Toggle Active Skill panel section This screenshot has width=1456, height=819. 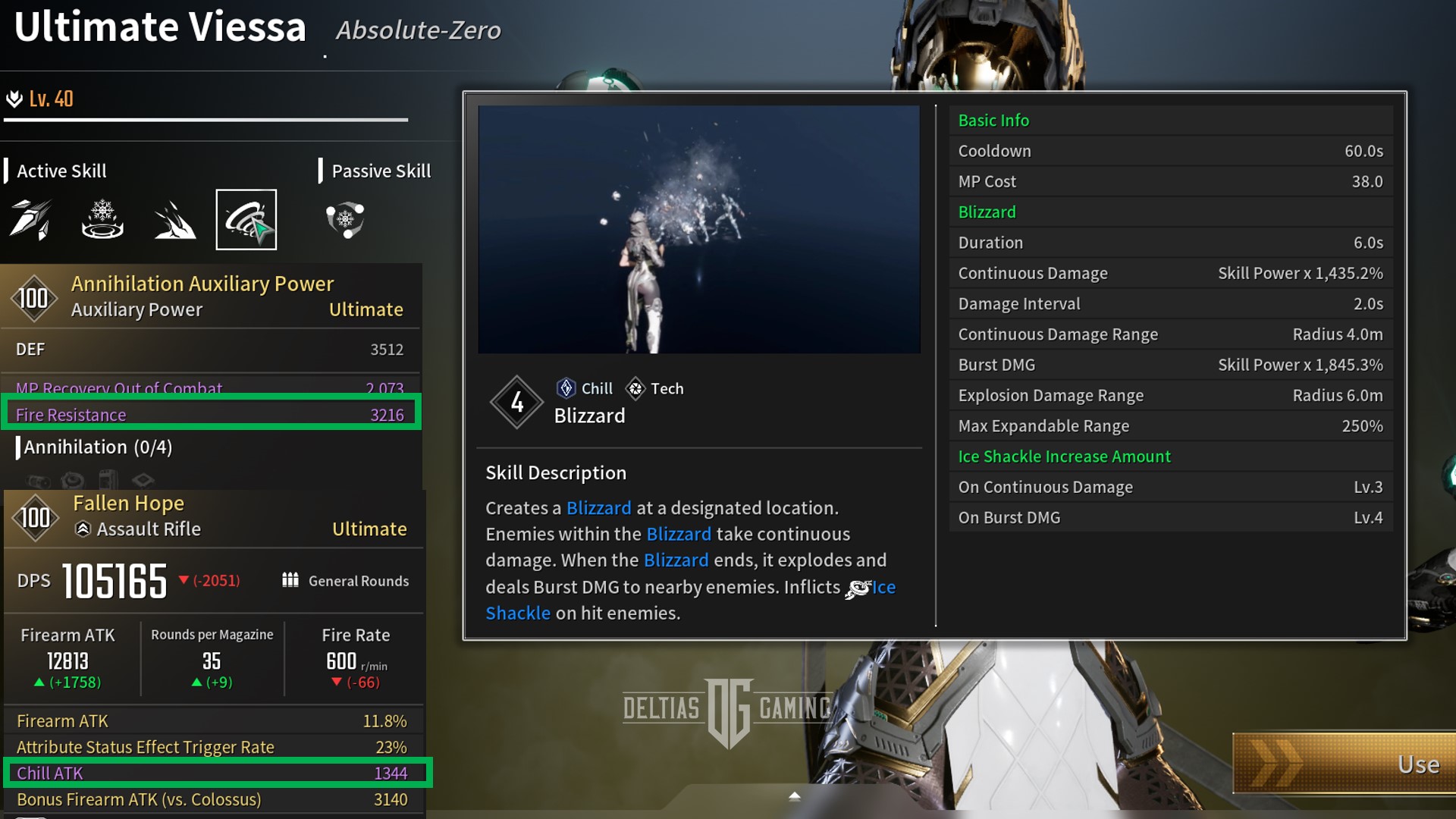pyautogui.click(x=62, y=170)
